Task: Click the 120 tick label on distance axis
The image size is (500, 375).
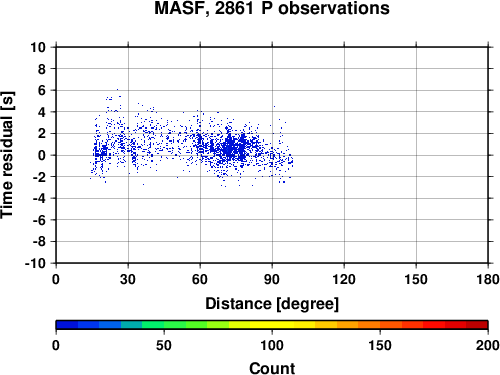Action: coord(344,279)
